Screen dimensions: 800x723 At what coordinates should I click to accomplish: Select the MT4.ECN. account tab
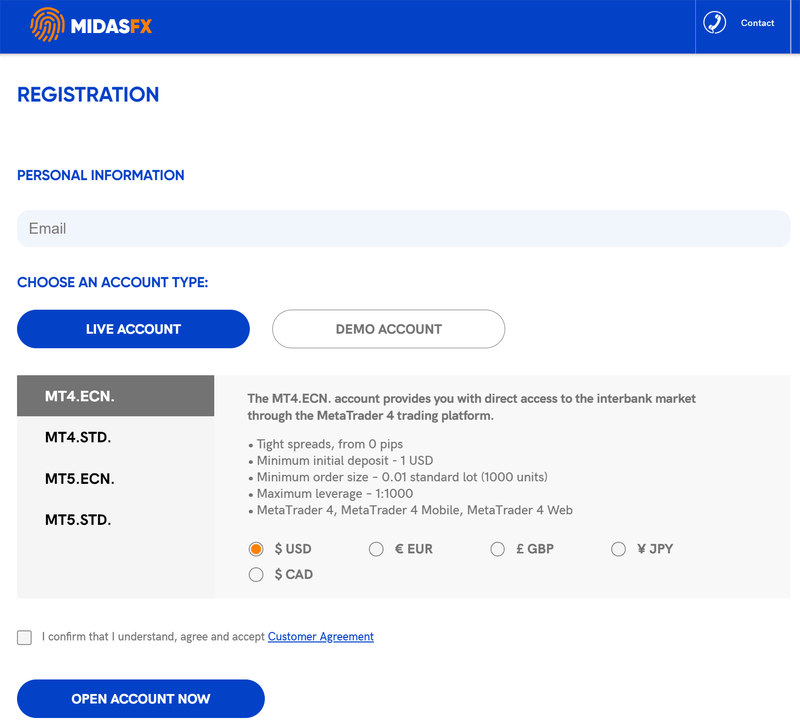point(116,396)
